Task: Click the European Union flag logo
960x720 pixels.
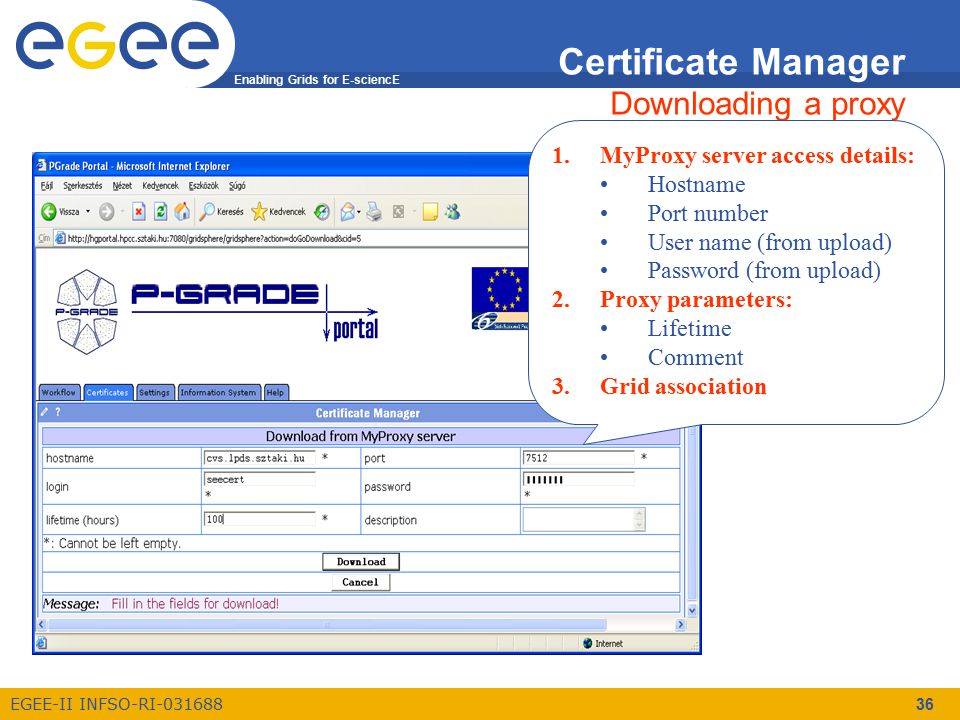Action: 500,299
